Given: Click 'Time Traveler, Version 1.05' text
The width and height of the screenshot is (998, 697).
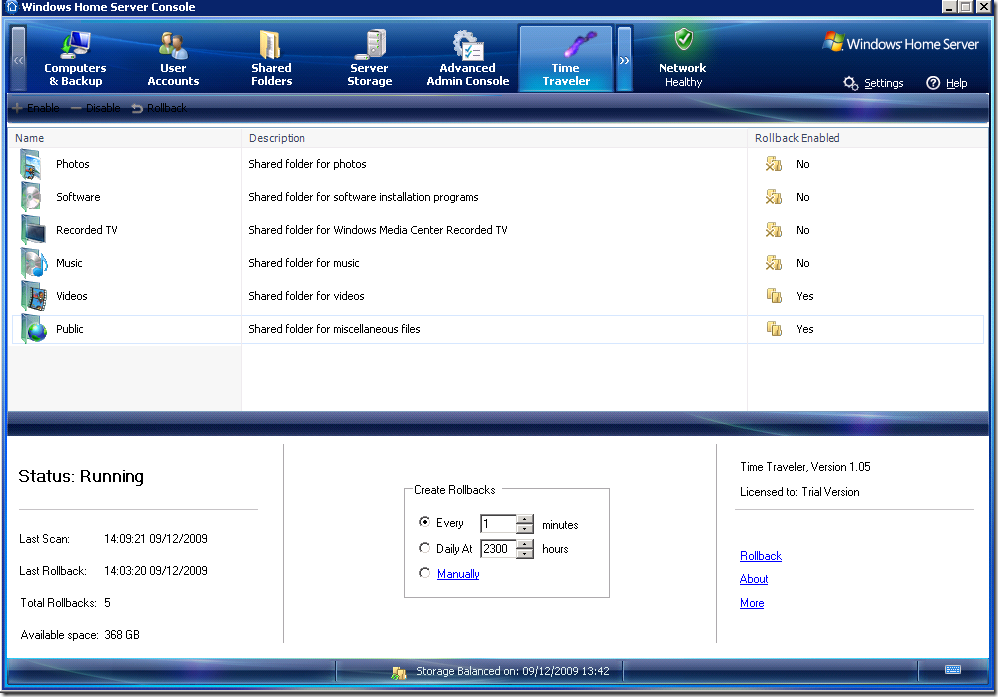Looking at the screenshot, I should point(805,467).
